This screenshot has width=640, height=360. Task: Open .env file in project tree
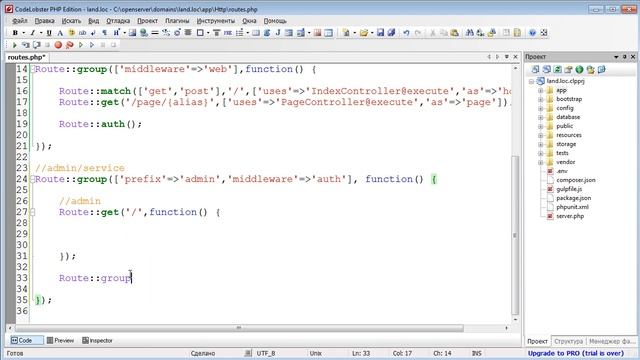coord(562,171)
